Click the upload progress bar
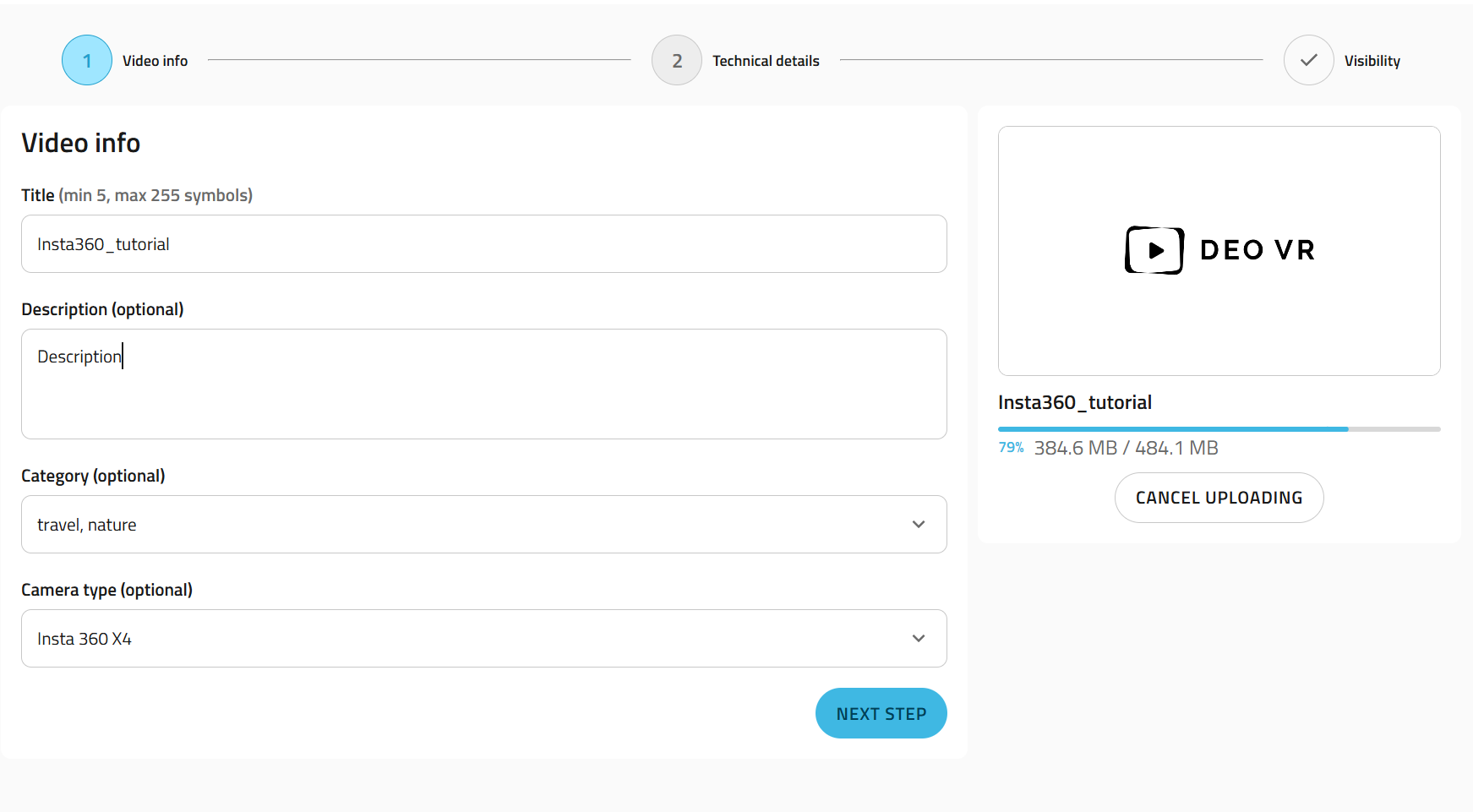 (1219, 429)
